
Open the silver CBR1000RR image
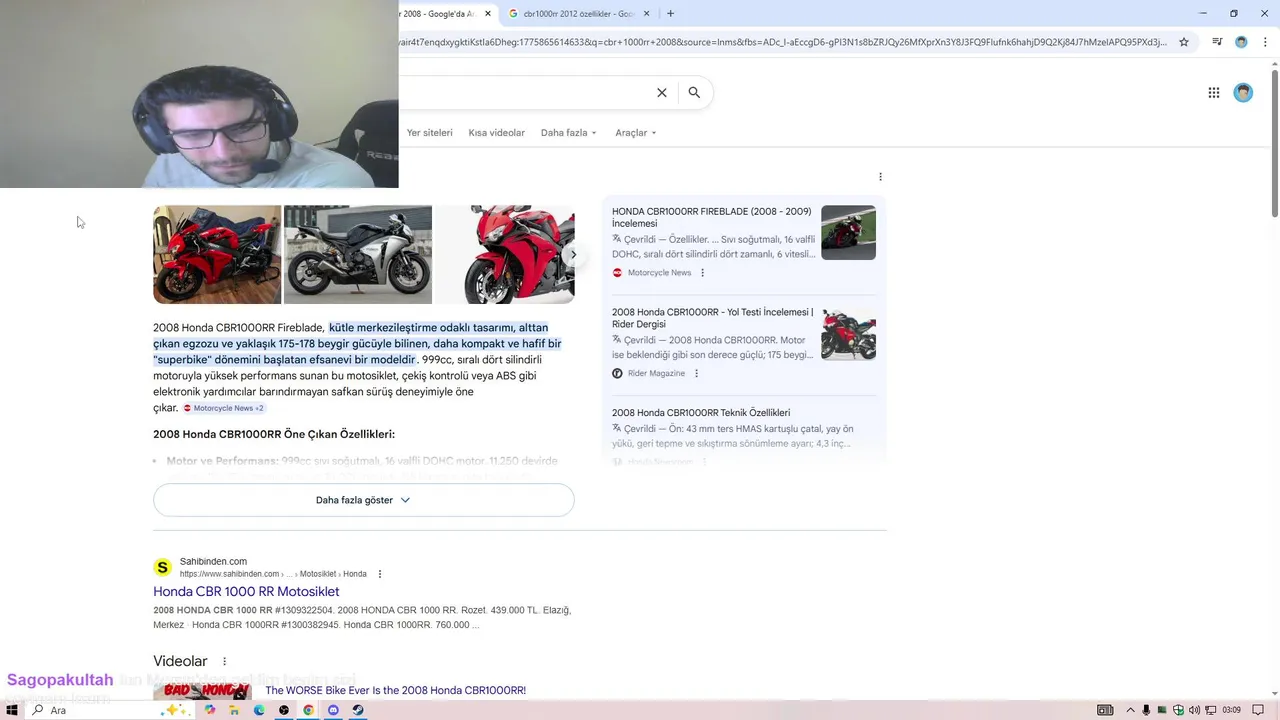pyautogui.click(x=358, y=254)
